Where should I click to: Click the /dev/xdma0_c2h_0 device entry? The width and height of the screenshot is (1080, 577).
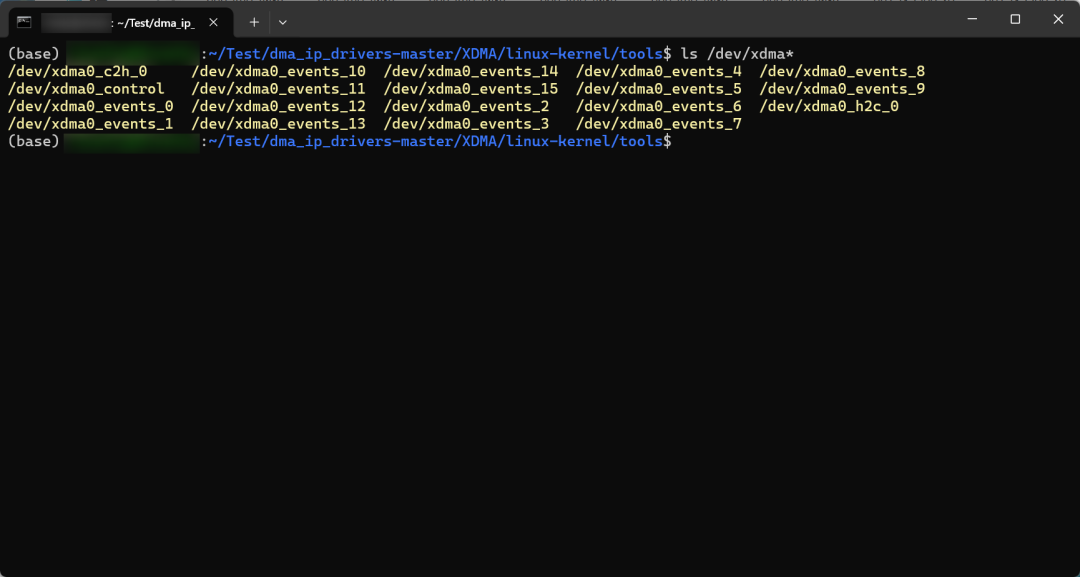point(75,70)
